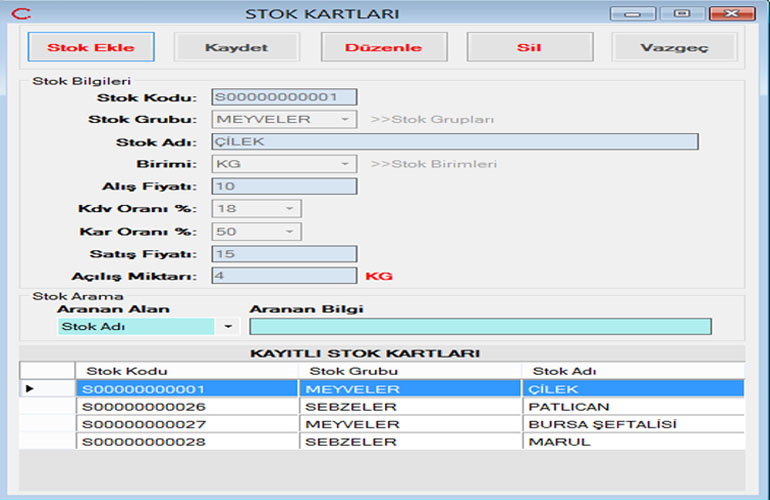
Task: Click the Düzenle button
Action: coord(383,47)
